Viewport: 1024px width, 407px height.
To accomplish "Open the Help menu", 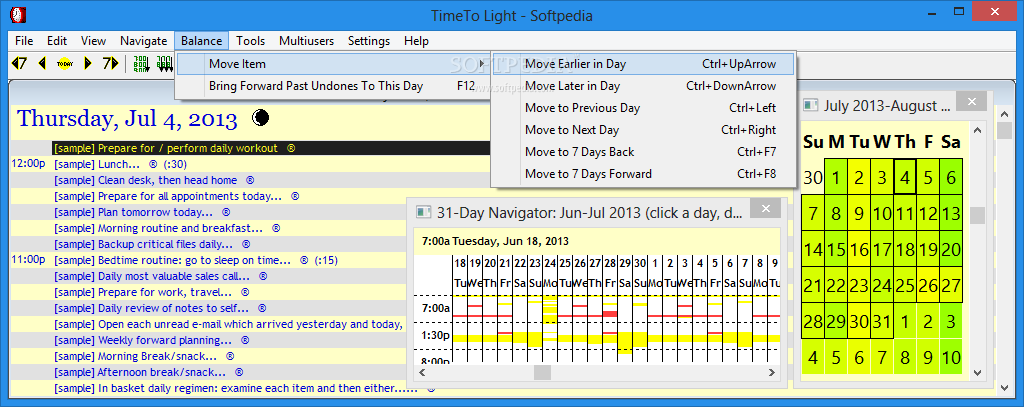I will 417,41.
